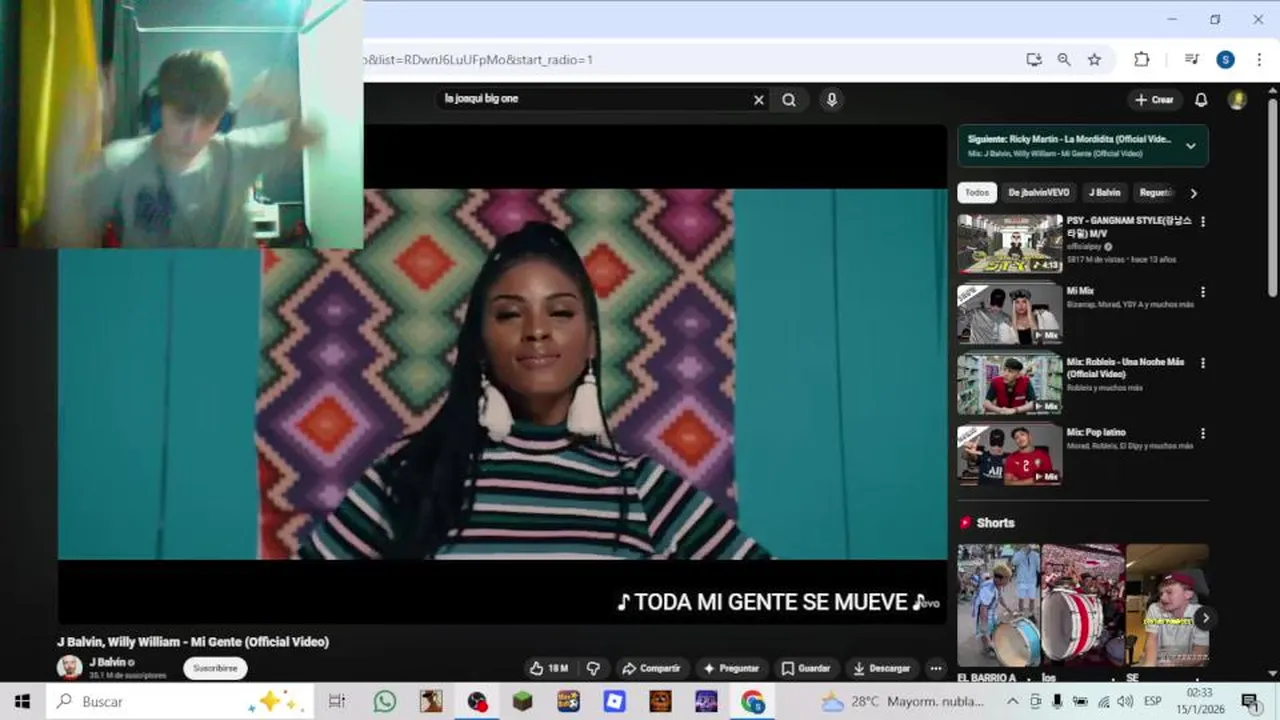Click the Chrome install app icon
Screen dimensions: 1280x720
click(1034, 60)
